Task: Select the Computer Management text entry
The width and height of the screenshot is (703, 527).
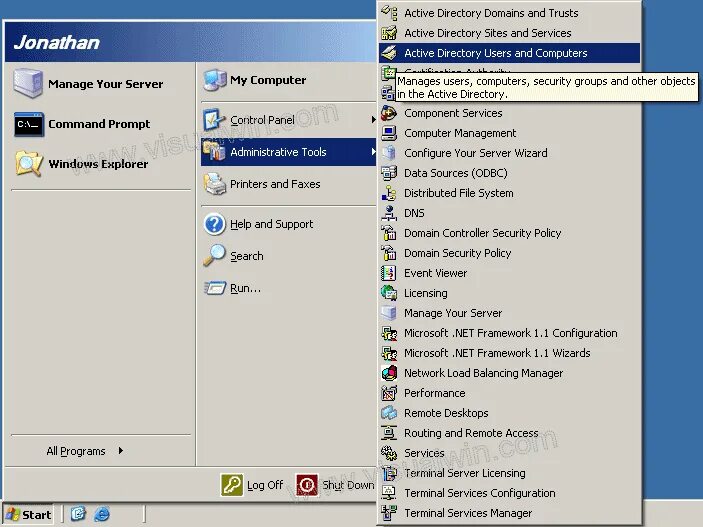Action: point(460,133)
